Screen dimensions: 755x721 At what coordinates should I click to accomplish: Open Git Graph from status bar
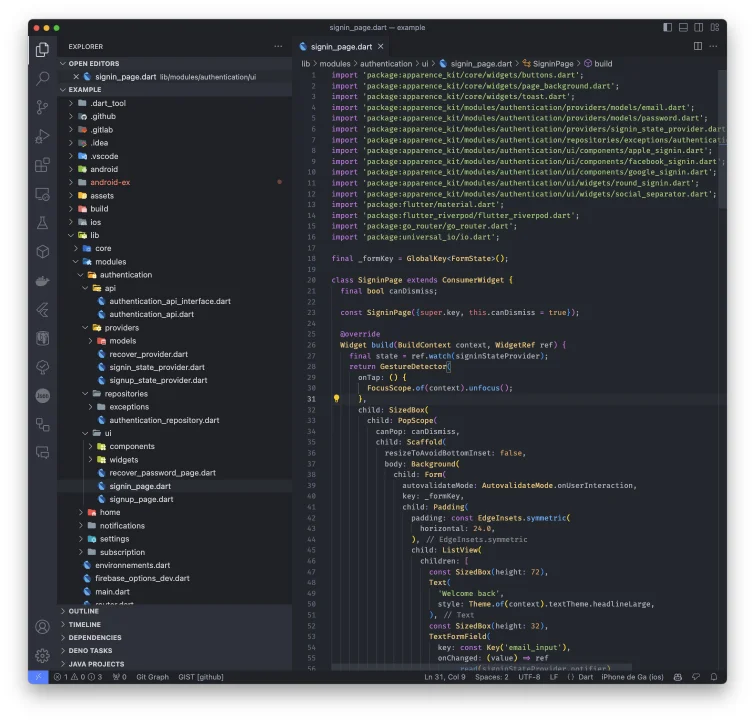click(153, 677)
